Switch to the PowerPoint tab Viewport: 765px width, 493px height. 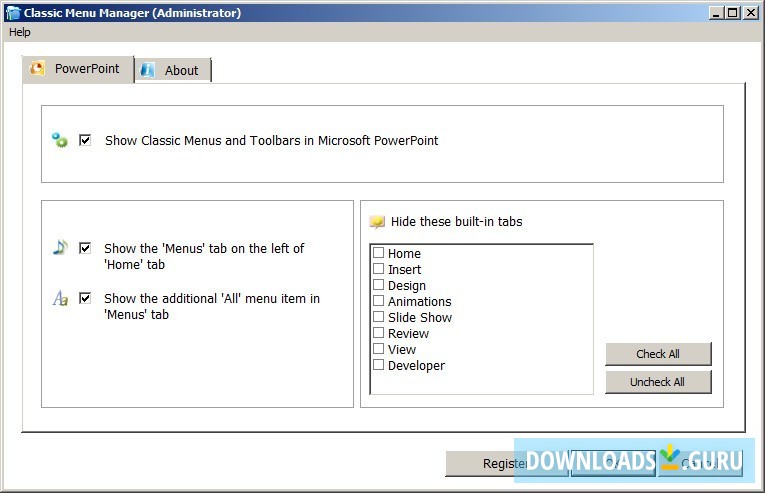(x=78, y=69)
